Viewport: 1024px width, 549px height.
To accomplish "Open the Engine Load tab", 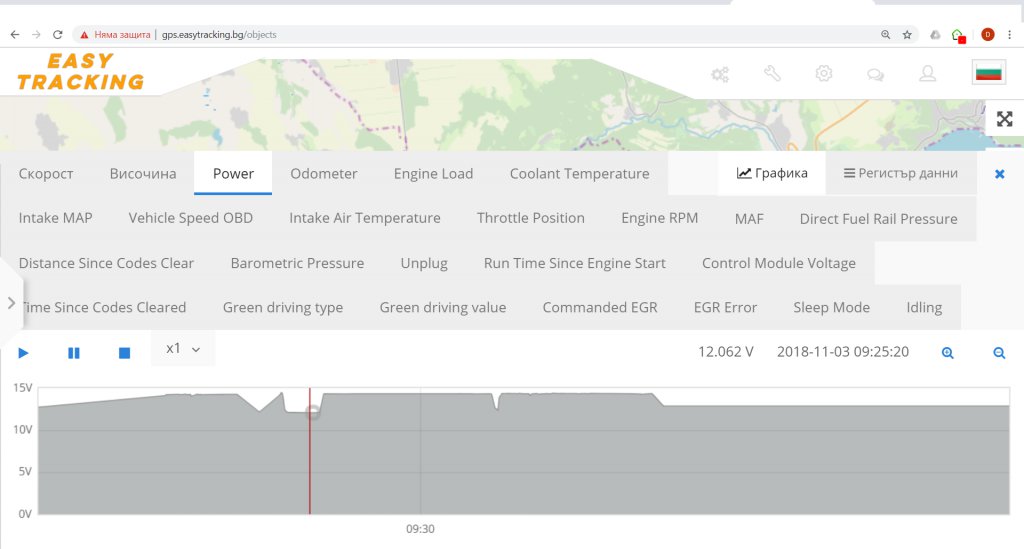I will 434,174.
